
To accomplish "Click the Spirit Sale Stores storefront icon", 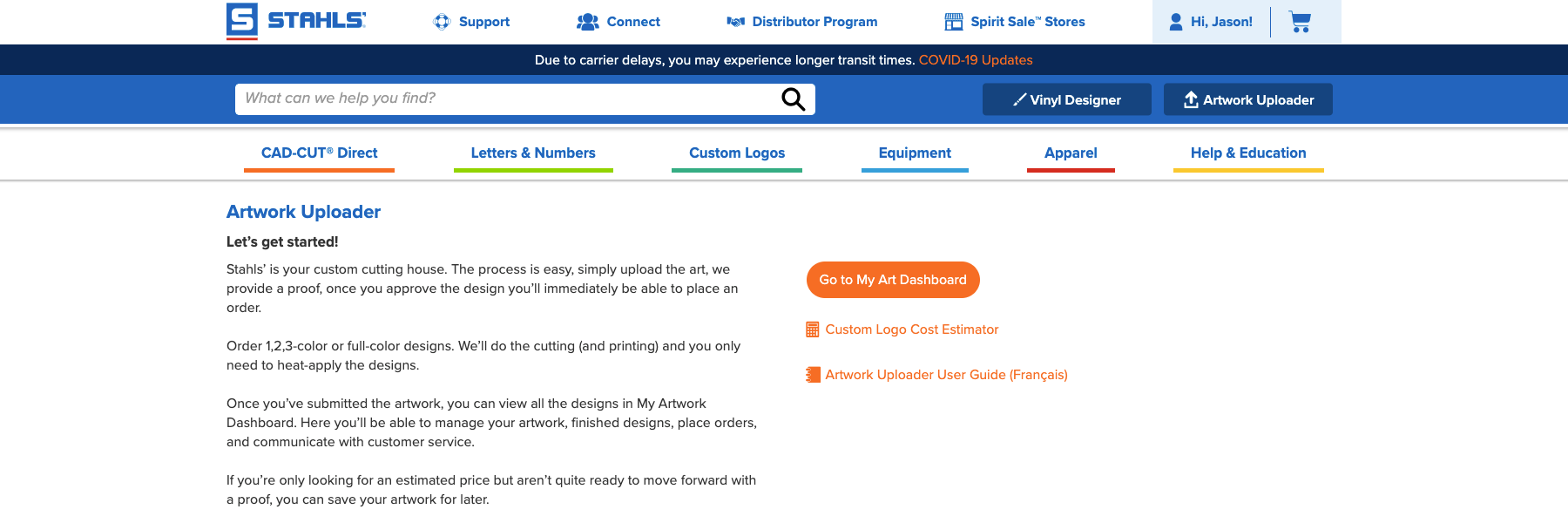I will coord(954,22).
